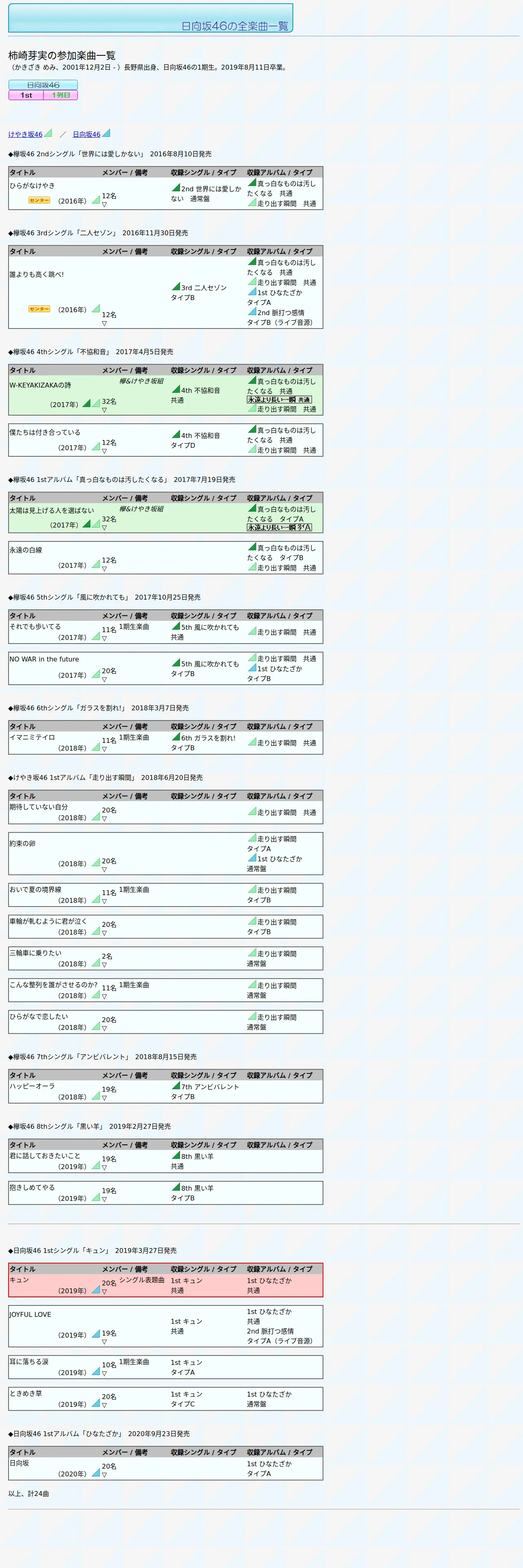The width and height of the screenshot is (523, 1568).
Task: Click the シングル表題曲 note in キュン row
Action: (142, 1279)
